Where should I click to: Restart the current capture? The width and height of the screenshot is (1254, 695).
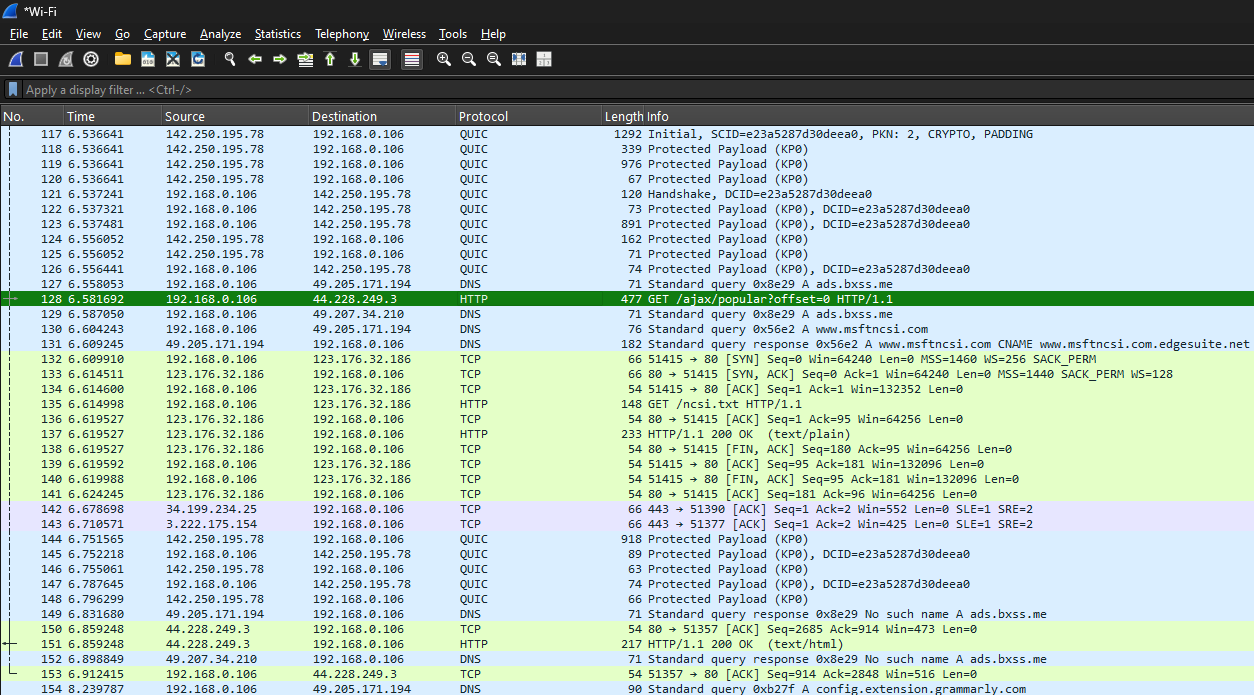[x=66, y=60]
